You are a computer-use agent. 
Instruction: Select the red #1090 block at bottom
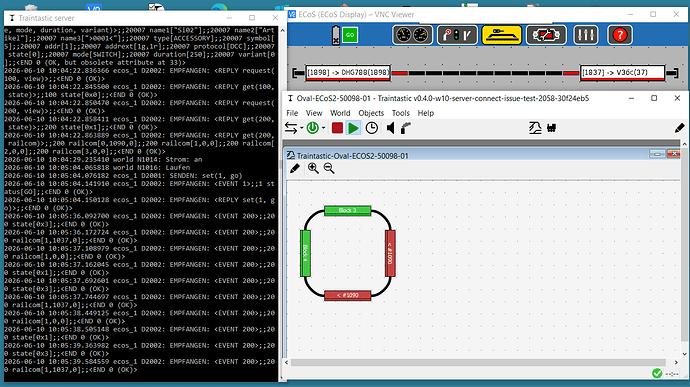pyautogui.click(x=348, y=295)
